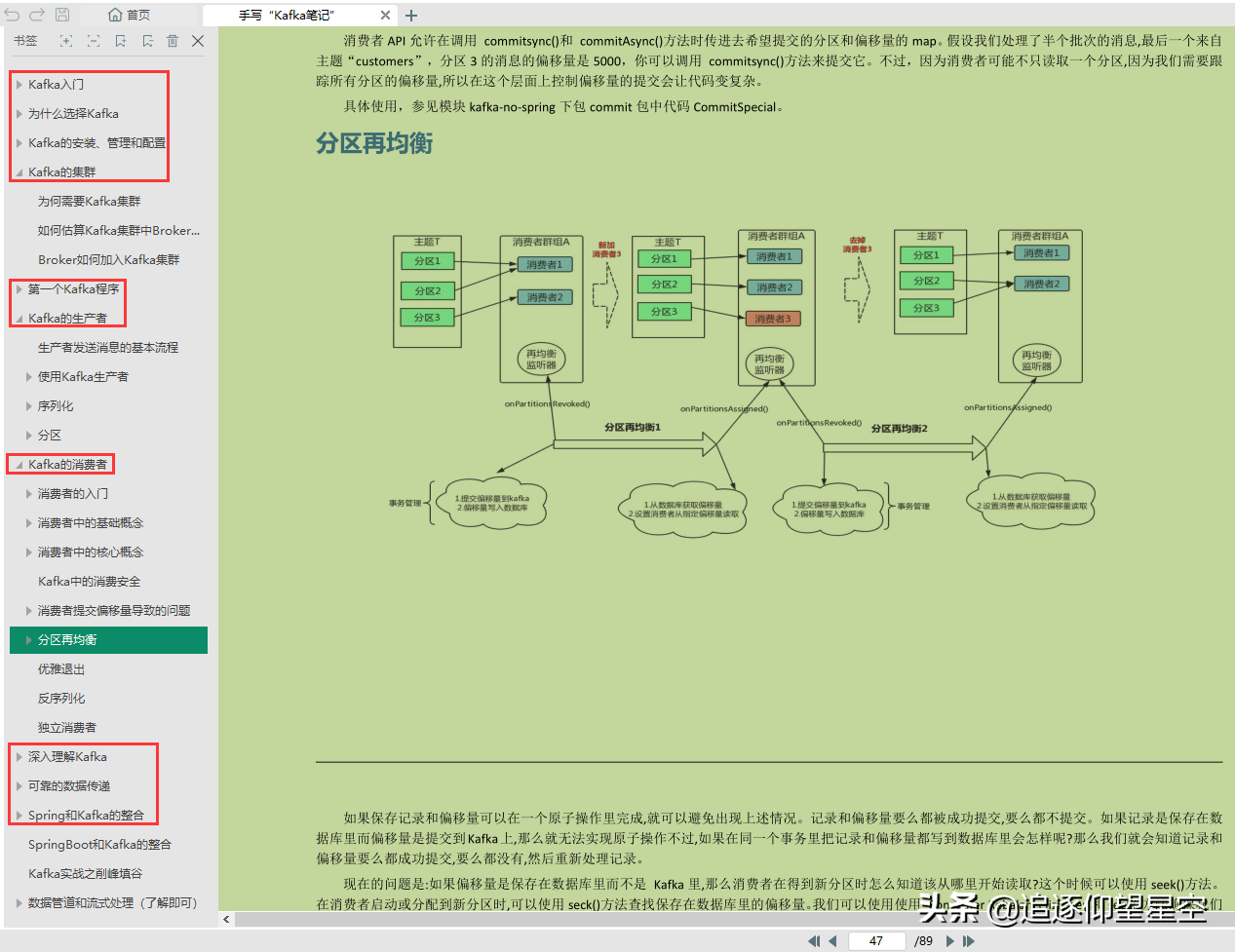Expand the 消费者中的核心概念 bookmark
This screenshot has height=952, width=1235.
click(x=29, y=552)
